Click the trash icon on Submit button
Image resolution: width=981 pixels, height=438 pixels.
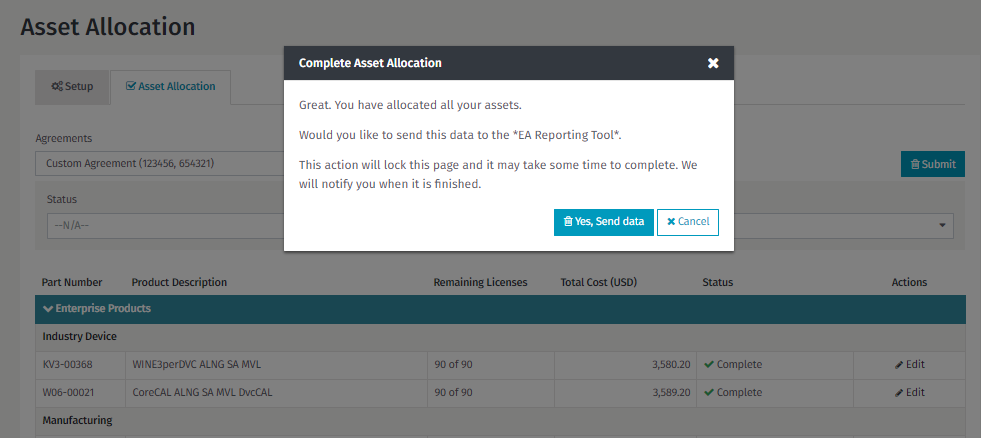pyautogui.click(x=915, y=165)
